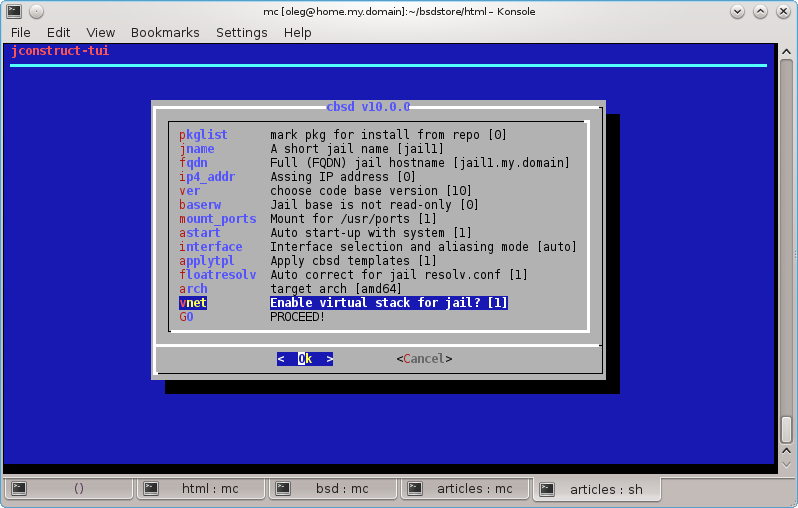Select the jname jail name entry
The image size is (798, 508).
coord(311,149)
